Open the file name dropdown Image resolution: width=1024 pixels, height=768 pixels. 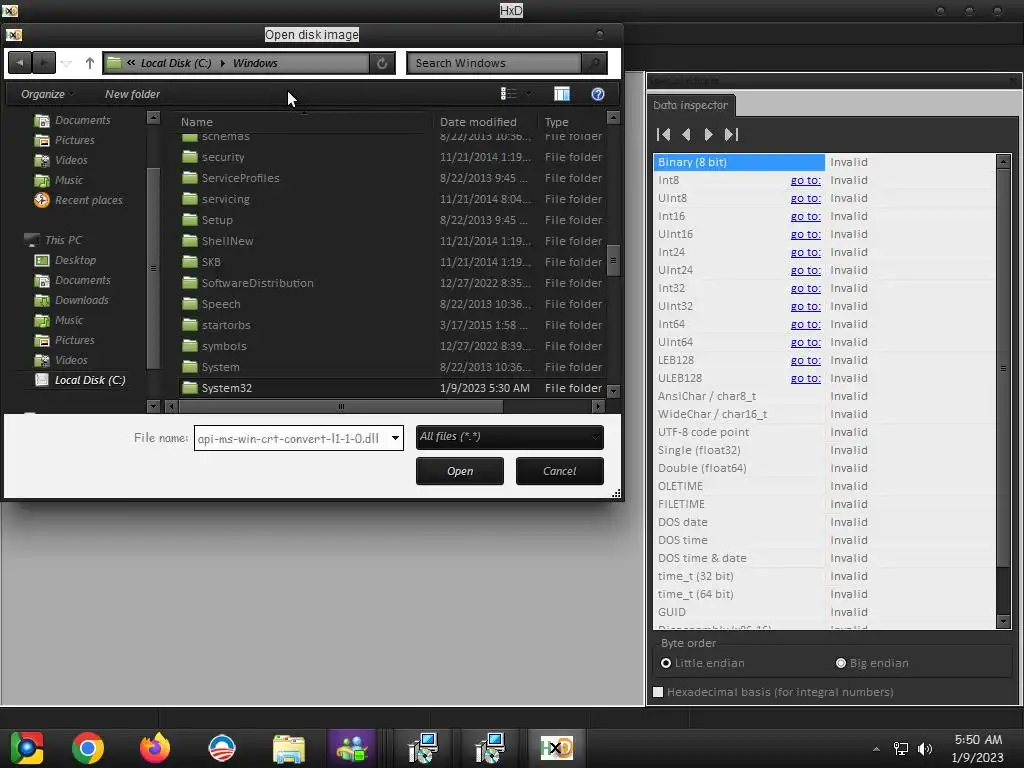(395, 438)
